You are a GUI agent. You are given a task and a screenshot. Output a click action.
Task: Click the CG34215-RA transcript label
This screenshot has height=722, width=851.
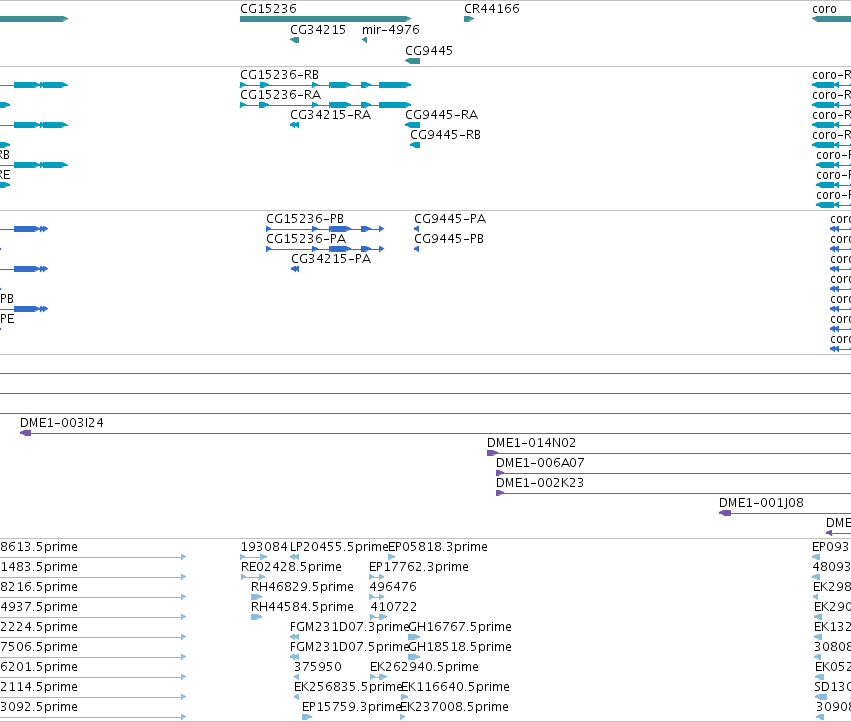point(331,115)
